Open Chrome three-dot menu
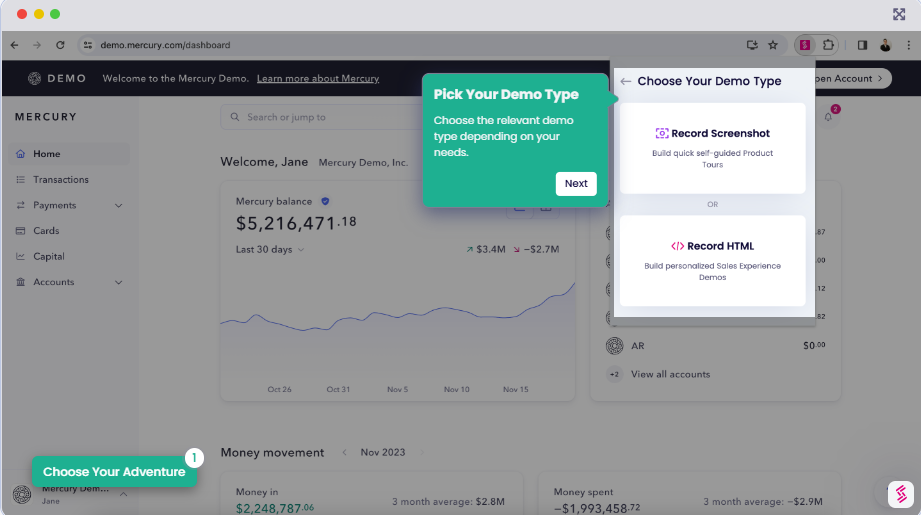This screenshot has width=921, height=515. point(909,45)
